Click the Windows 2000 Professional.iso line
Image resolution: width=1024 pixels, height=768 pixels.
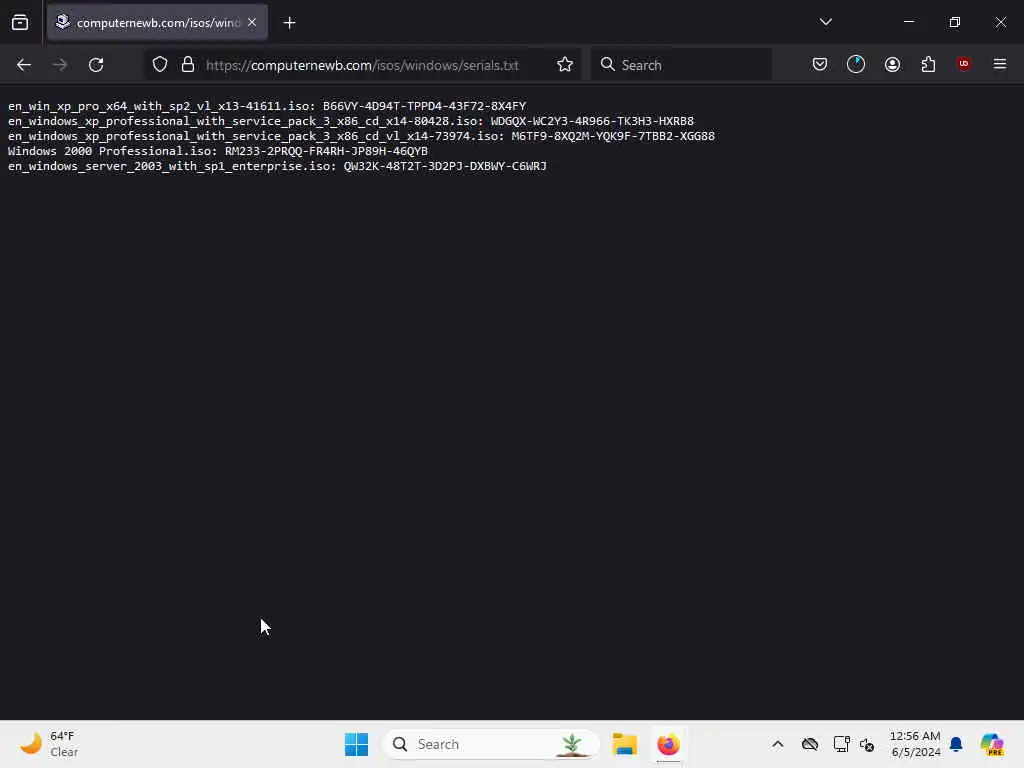tap(217, 151)
